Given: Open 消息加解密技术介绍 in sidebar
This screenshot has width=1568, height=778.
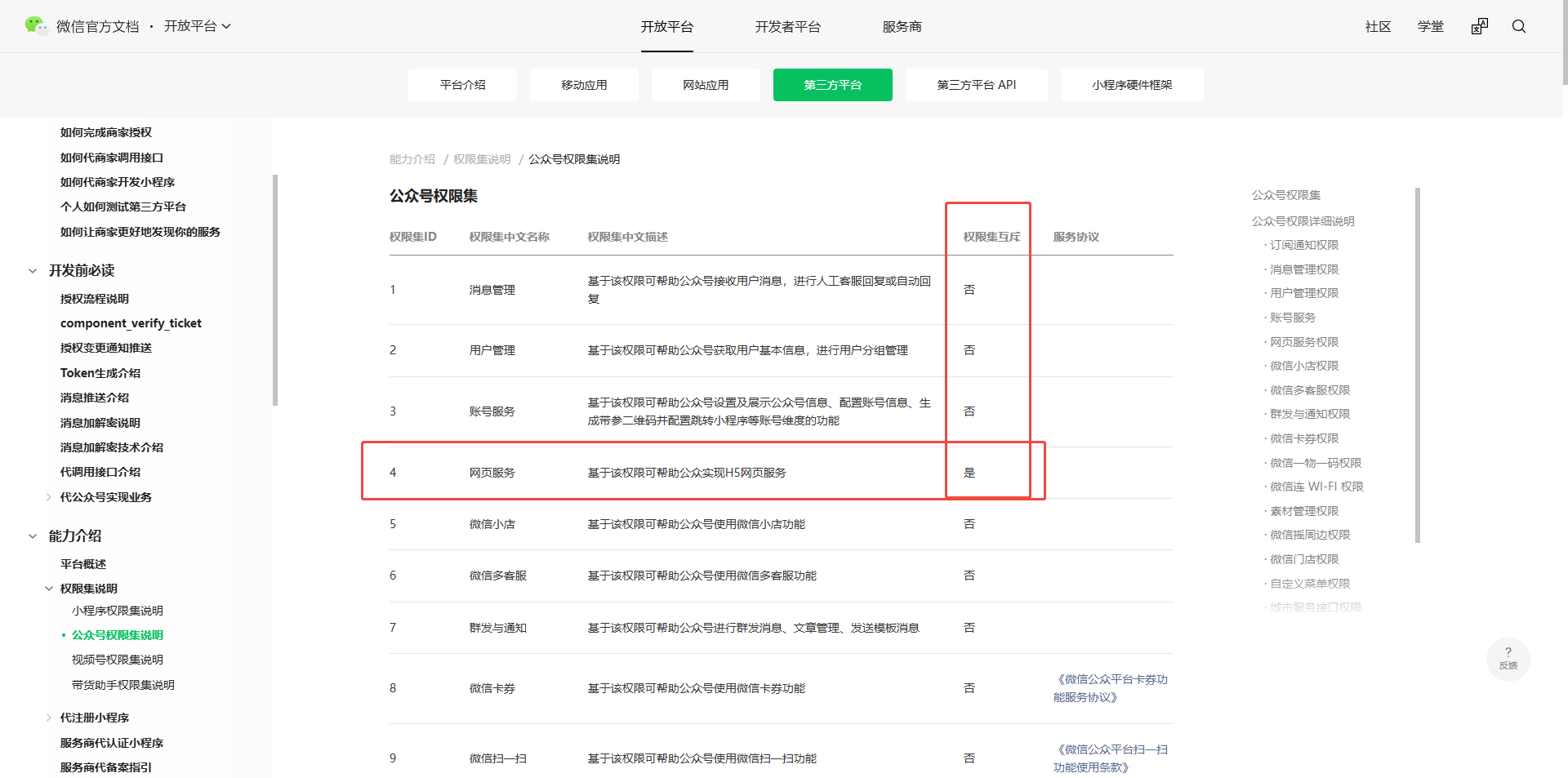Looking at the screenshot, I should tap(112, 447).
